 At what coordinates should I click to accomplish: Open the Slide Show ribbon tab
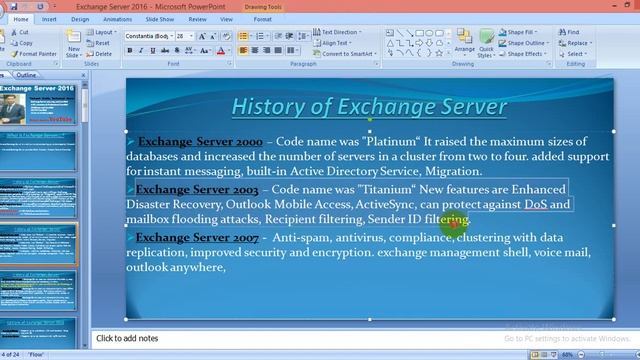(160, 19)
